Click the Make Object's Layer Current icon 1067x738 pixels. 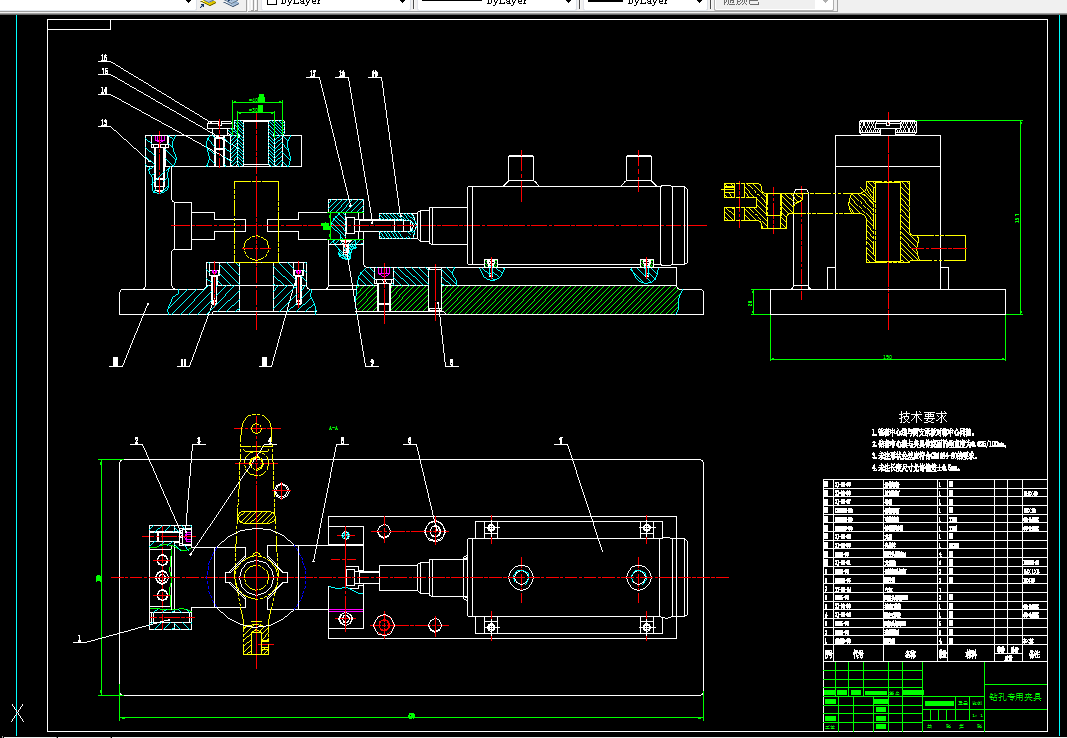tap(208, 3)
